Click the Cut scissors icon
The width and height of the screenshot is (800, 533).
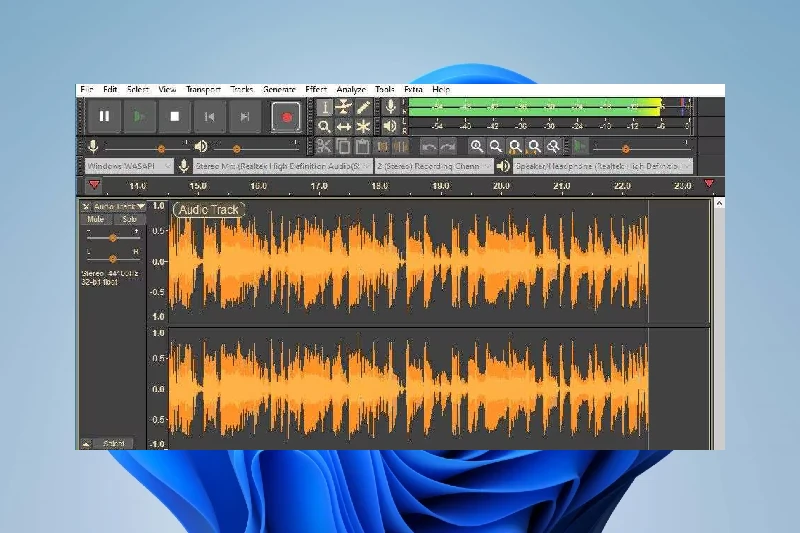pos(324,147)
